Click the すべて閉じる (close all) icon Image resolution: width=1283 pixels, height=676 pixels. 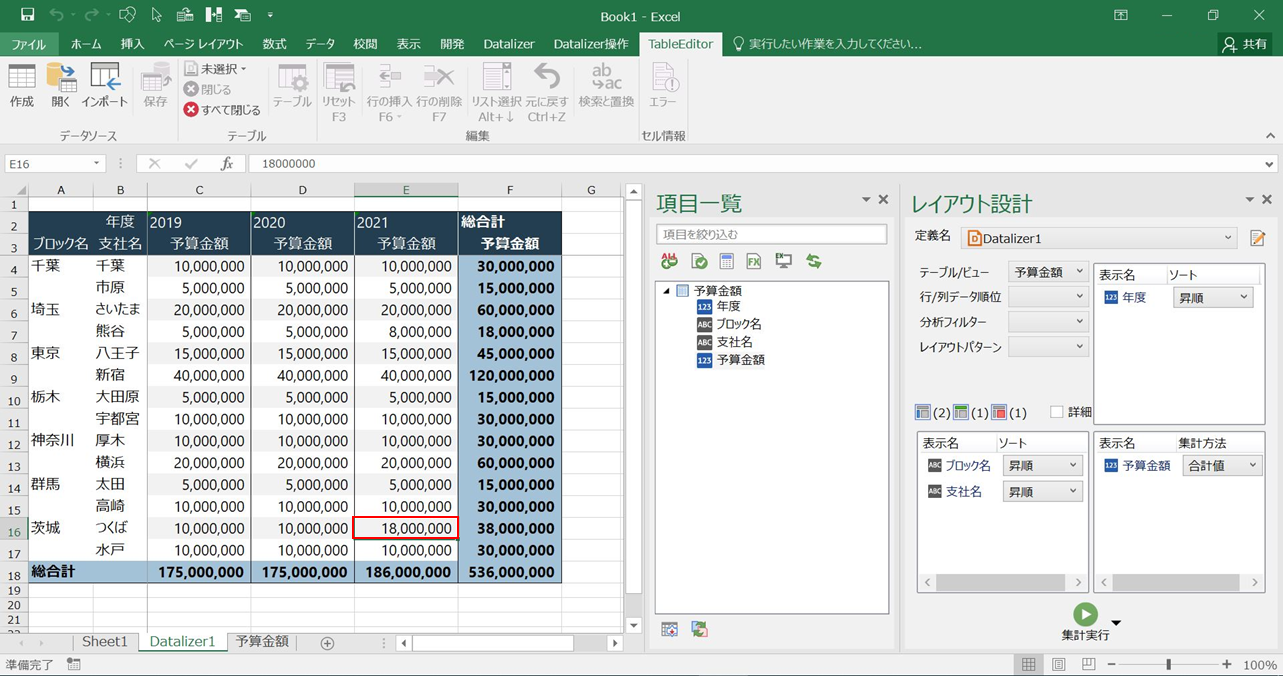pos(191,110)
